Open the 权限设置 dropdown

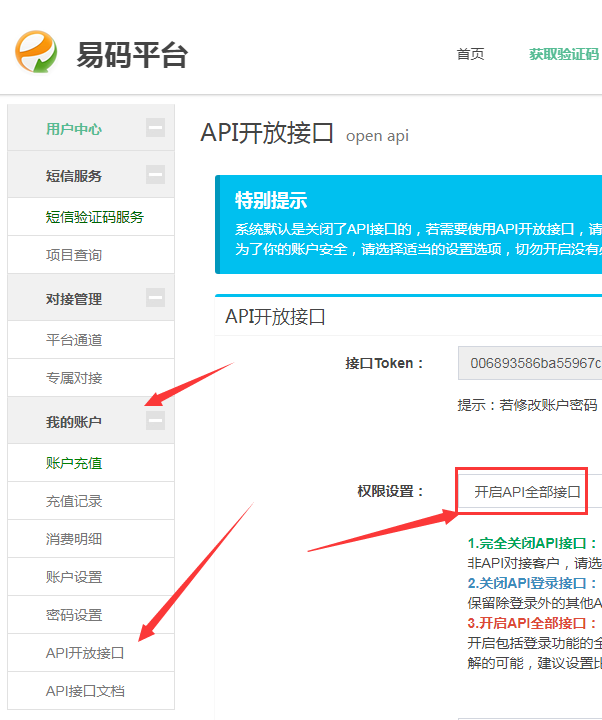tap(528, 492)
